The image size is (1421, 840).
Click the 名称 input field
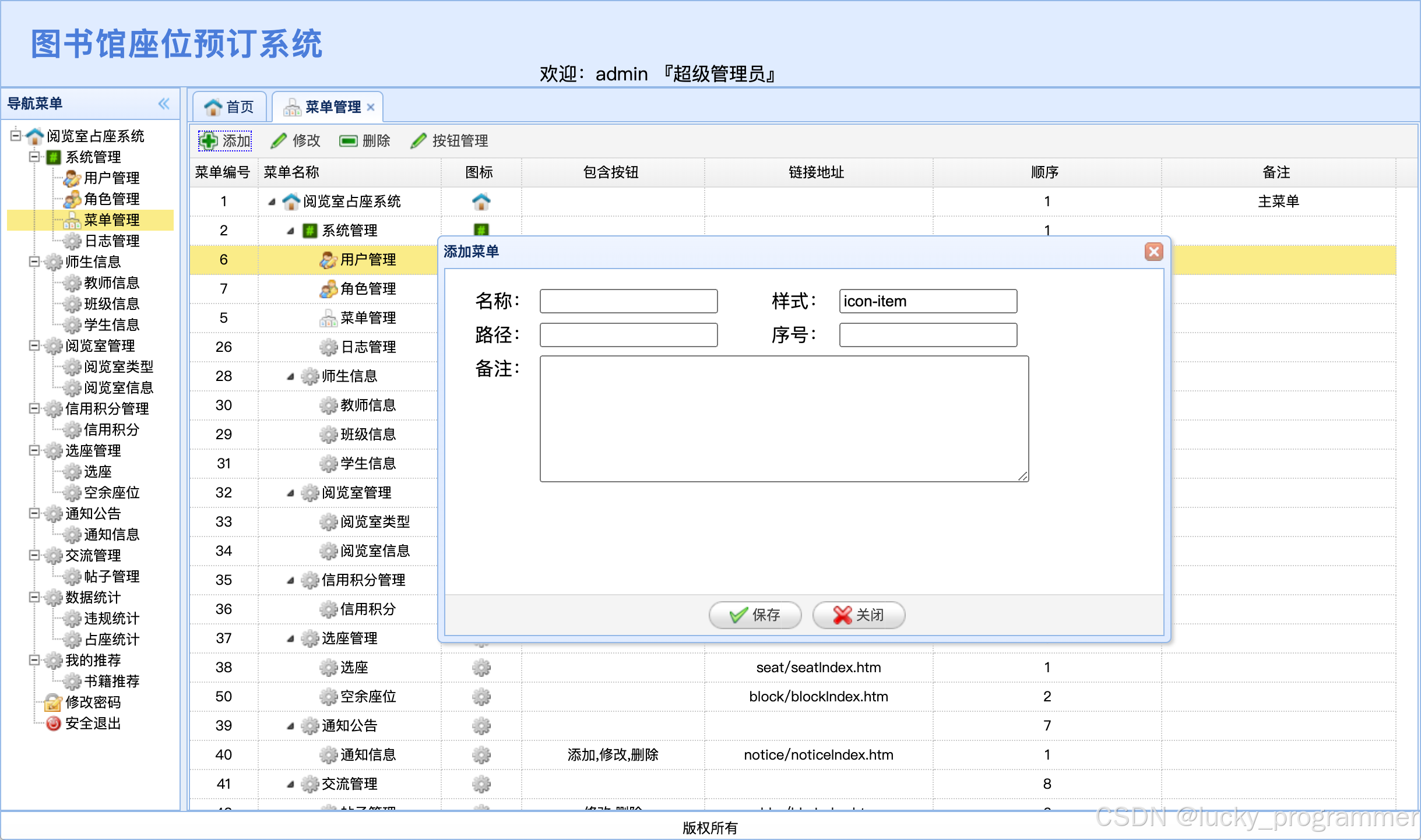628,301
